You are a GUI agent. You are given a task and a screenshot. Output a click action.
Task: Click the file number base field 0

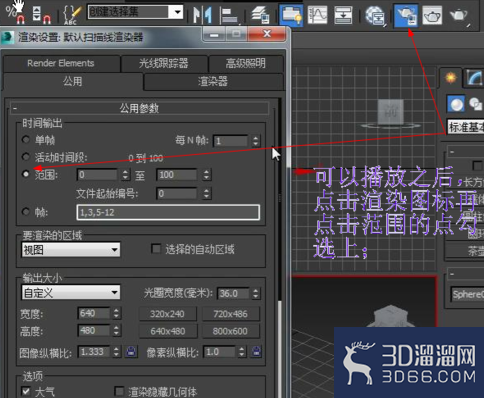click(176, 193)
